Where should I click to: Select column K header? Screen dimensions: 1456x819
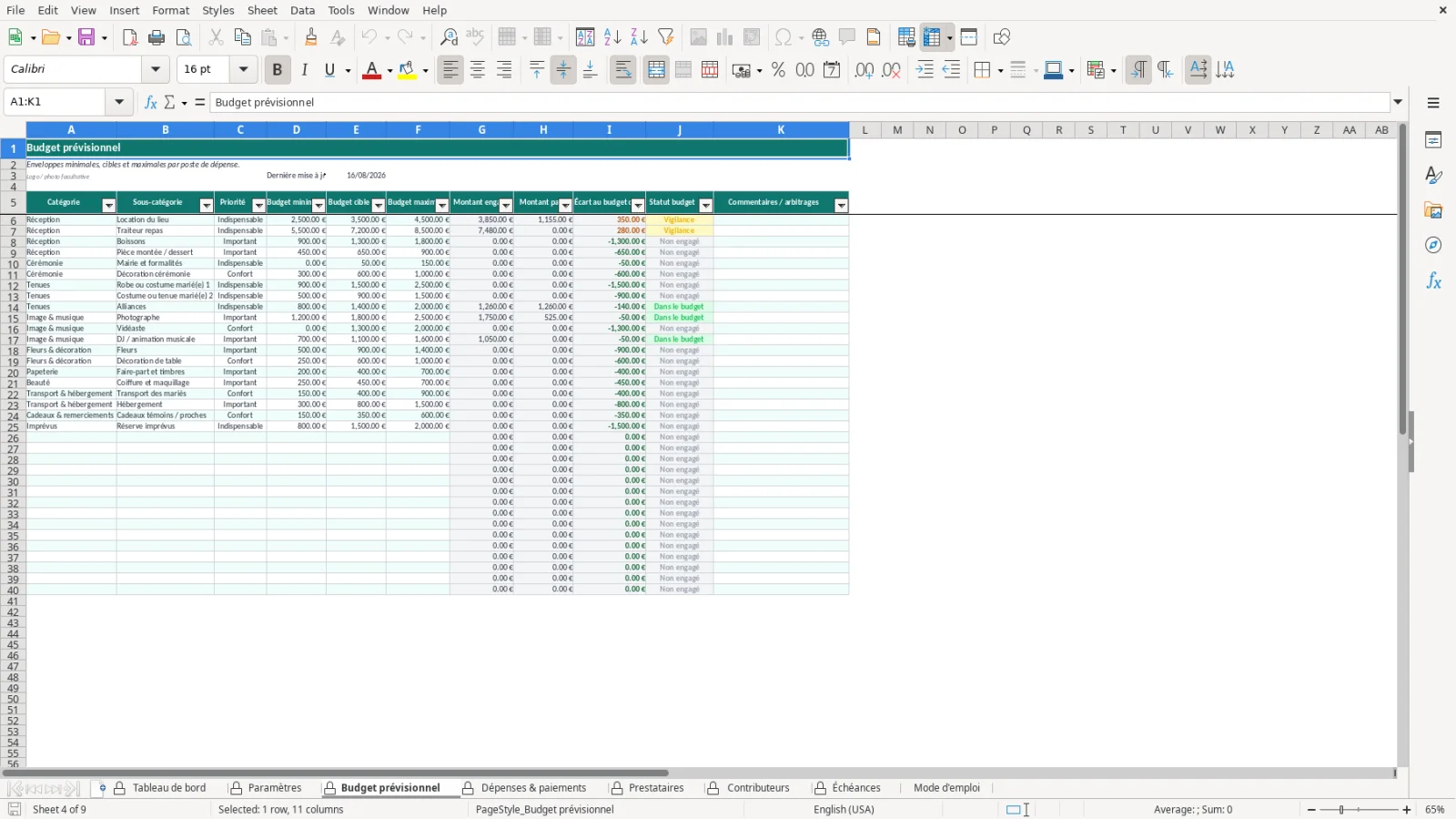point(781,130)
